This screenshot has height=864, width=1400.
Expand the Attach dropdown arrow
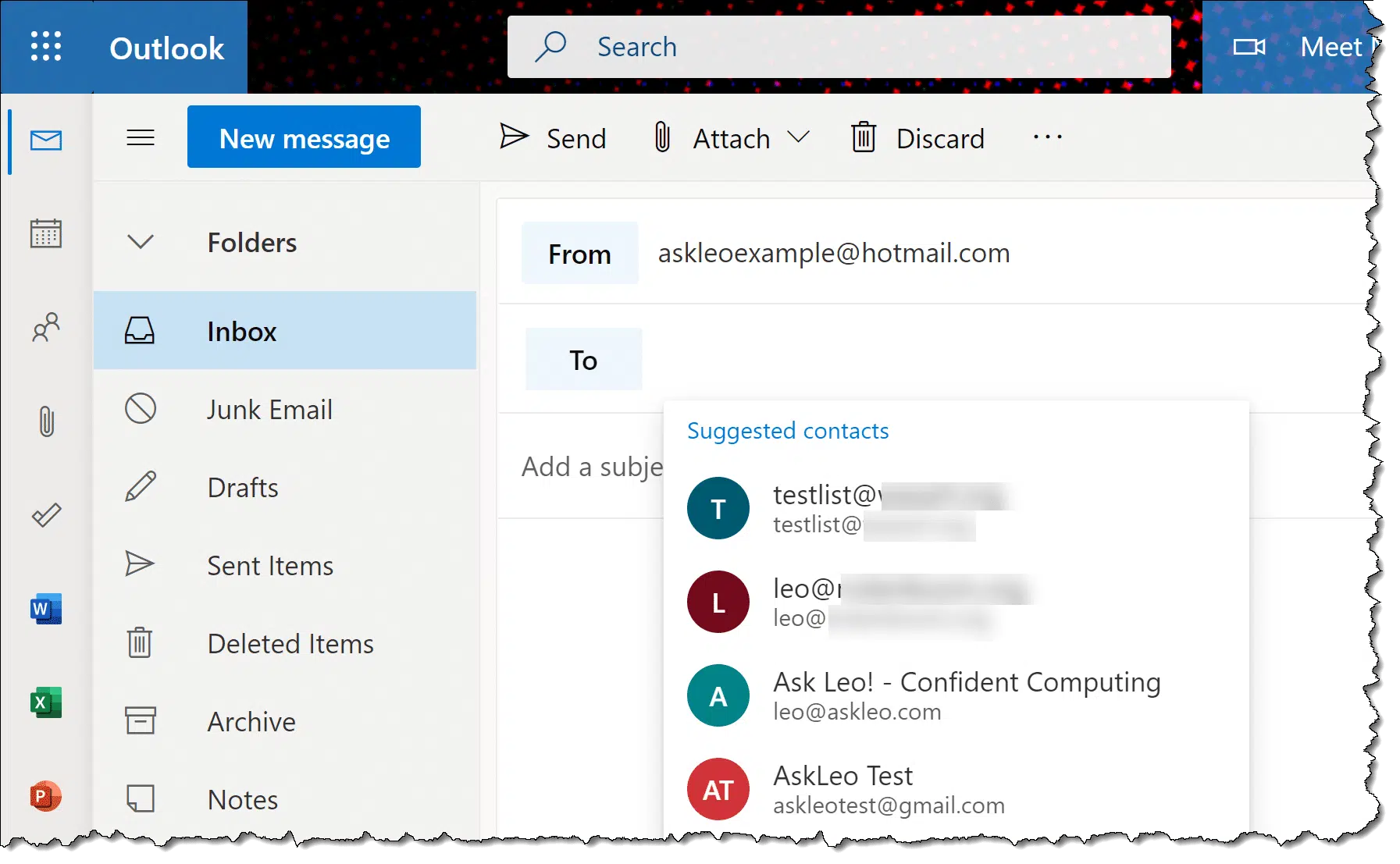coord(798,138)
